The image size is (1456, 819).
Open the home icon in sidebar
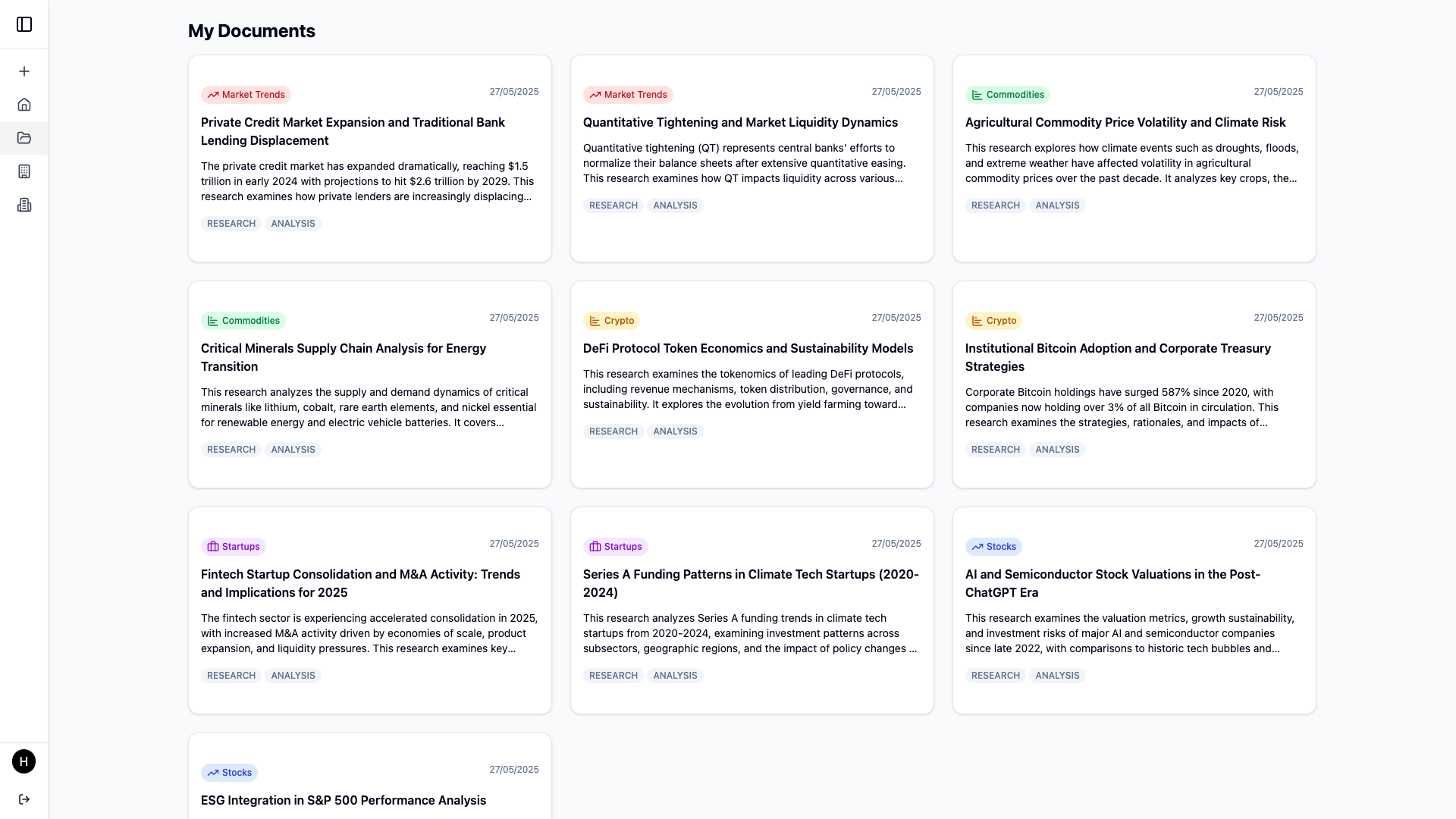24,105
